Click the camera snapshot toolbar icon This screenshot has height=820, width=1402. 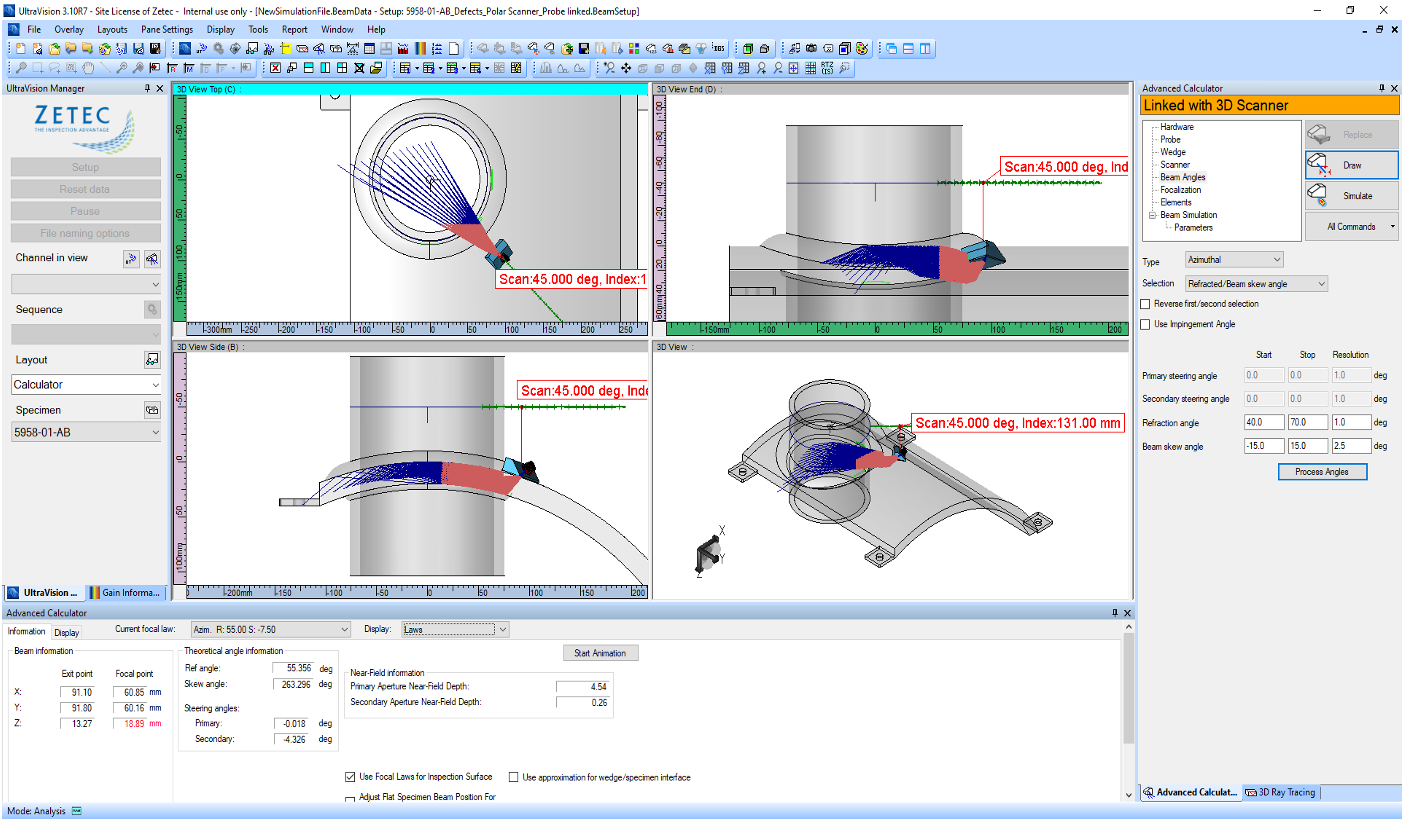click(811, 48)
